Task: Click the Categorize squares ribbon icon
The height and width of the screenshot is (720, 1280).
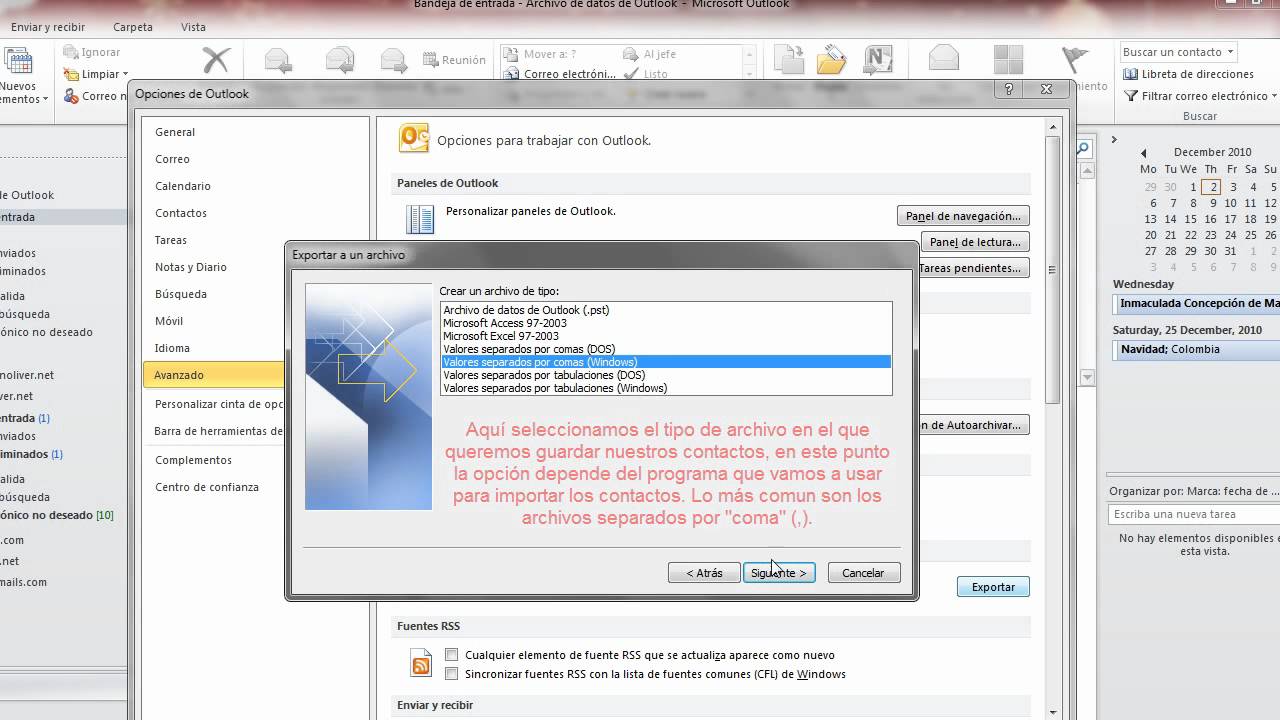Action: pyautogui.click(x=1009, y=60)
